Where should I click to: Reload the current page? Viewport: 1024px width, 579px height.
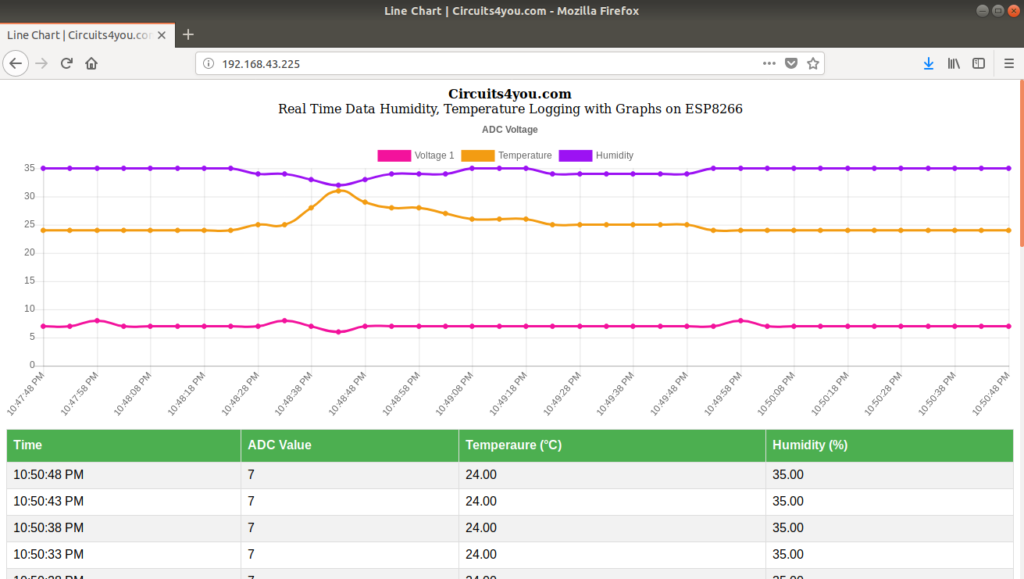click(67, 63)
